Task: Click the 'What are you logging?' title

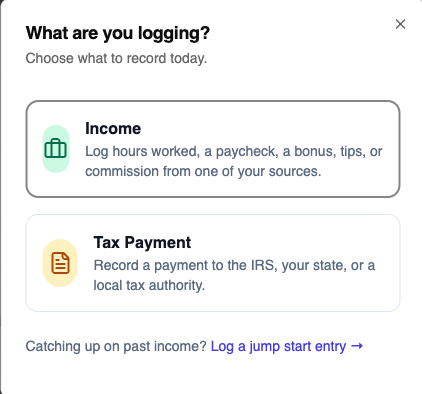Action: [x=118, y=33]
